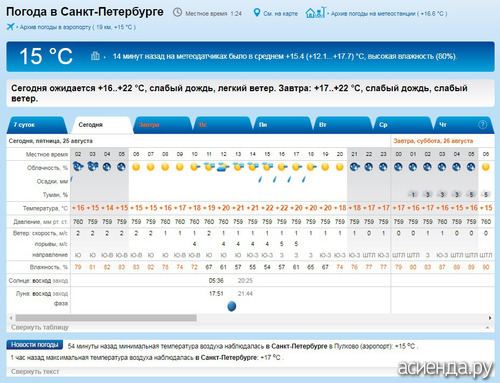The width and height of the screenshot is (500, 383).
Task: Click the rain icon for today's hour 15
Action: 267,167
